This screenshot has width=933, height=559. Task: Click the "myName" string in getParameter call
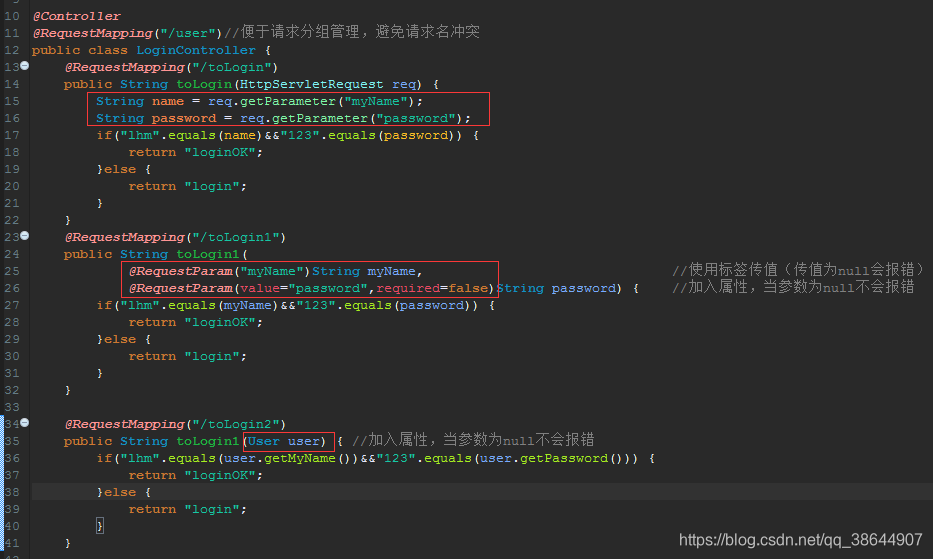[x=379, y=101]
